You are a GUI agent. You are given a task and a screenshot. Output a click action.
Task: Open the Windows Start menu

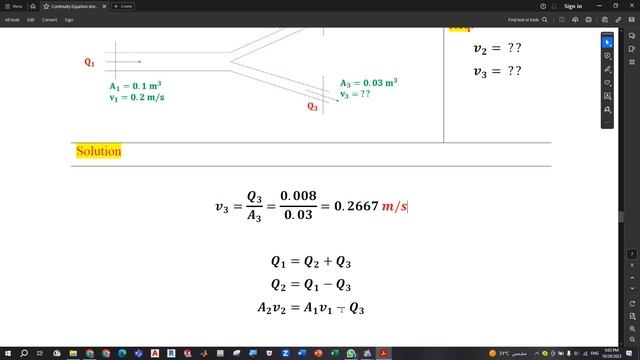point(8,353)
